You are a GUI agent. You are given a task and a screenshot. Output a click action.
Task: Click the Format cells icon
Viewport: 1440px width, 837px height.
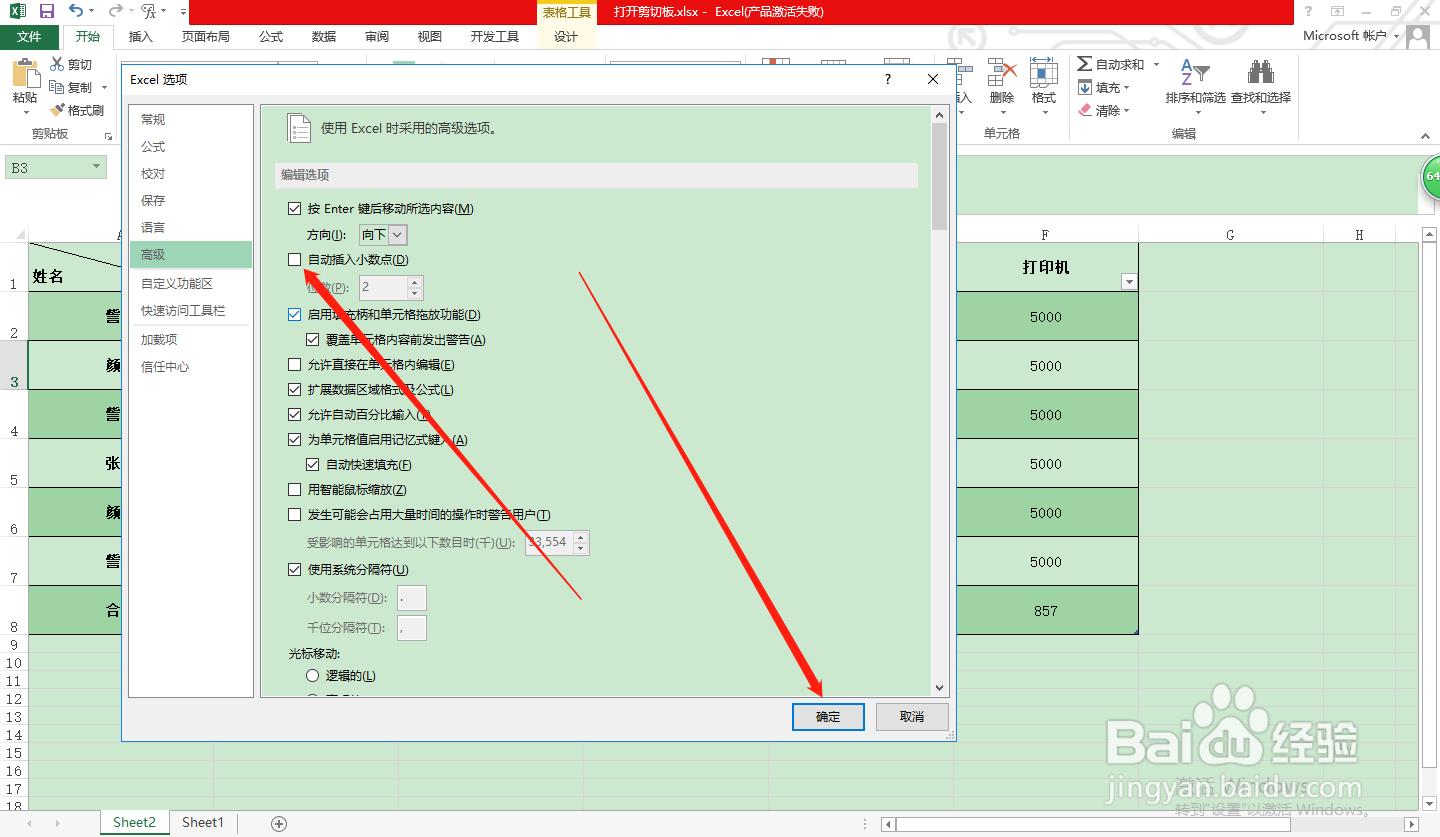(1044, 72)
